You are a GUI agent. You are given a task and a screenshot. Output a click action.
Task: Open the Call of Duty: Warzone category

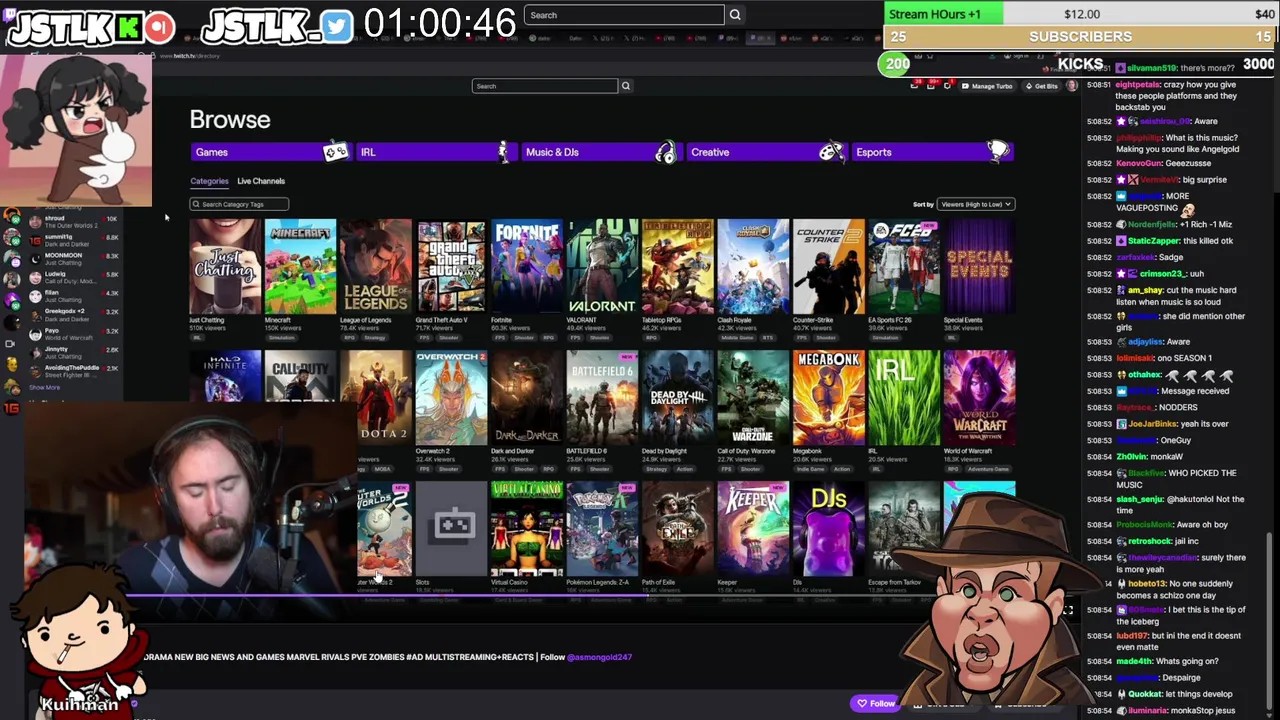[753, 398]
